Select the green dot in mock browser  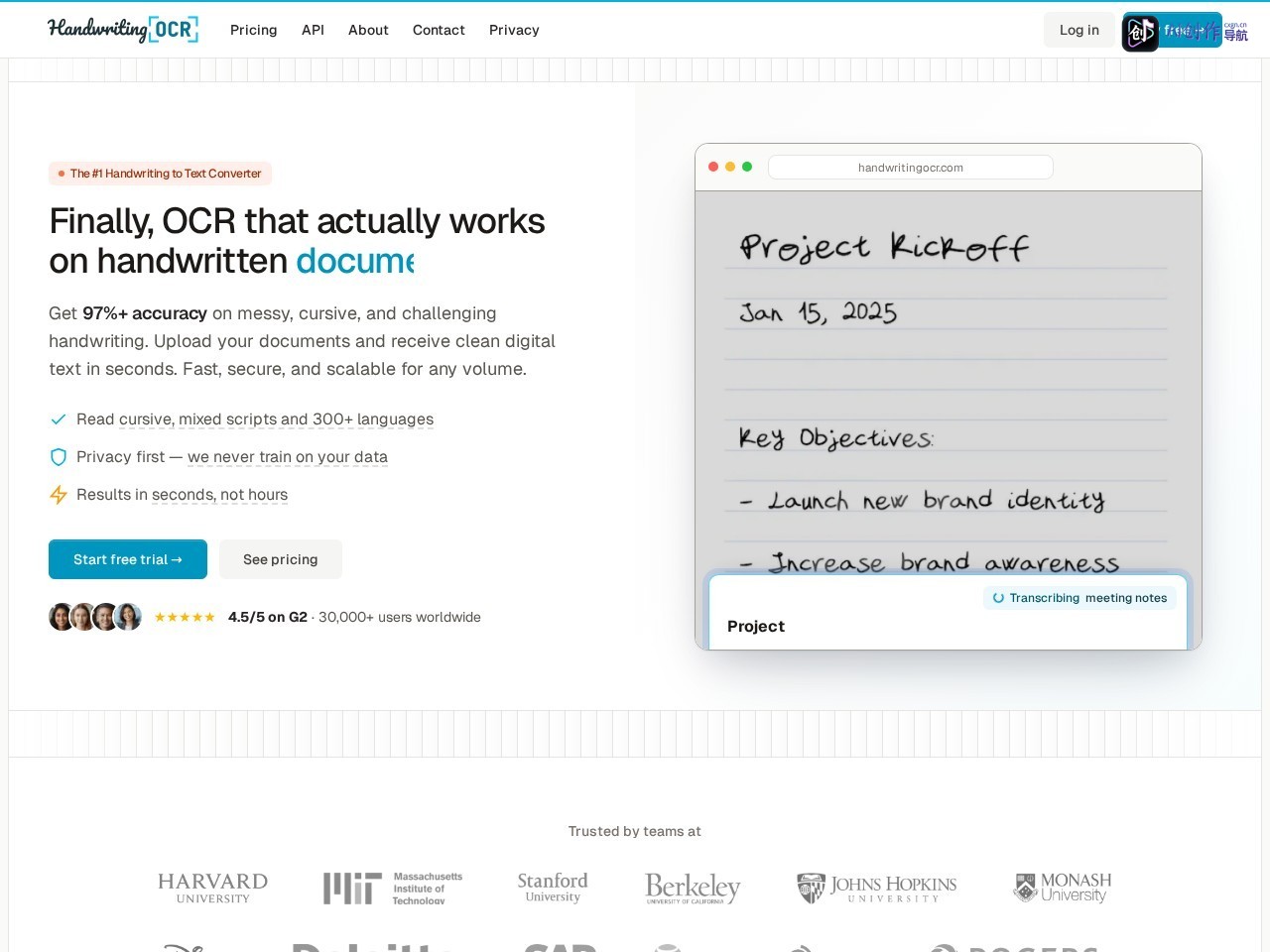[x=747, y=167]
